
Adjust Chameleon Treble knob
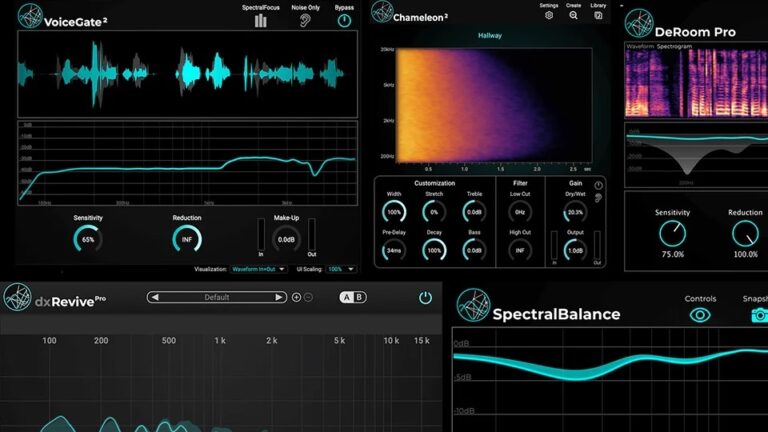(474, 212)
